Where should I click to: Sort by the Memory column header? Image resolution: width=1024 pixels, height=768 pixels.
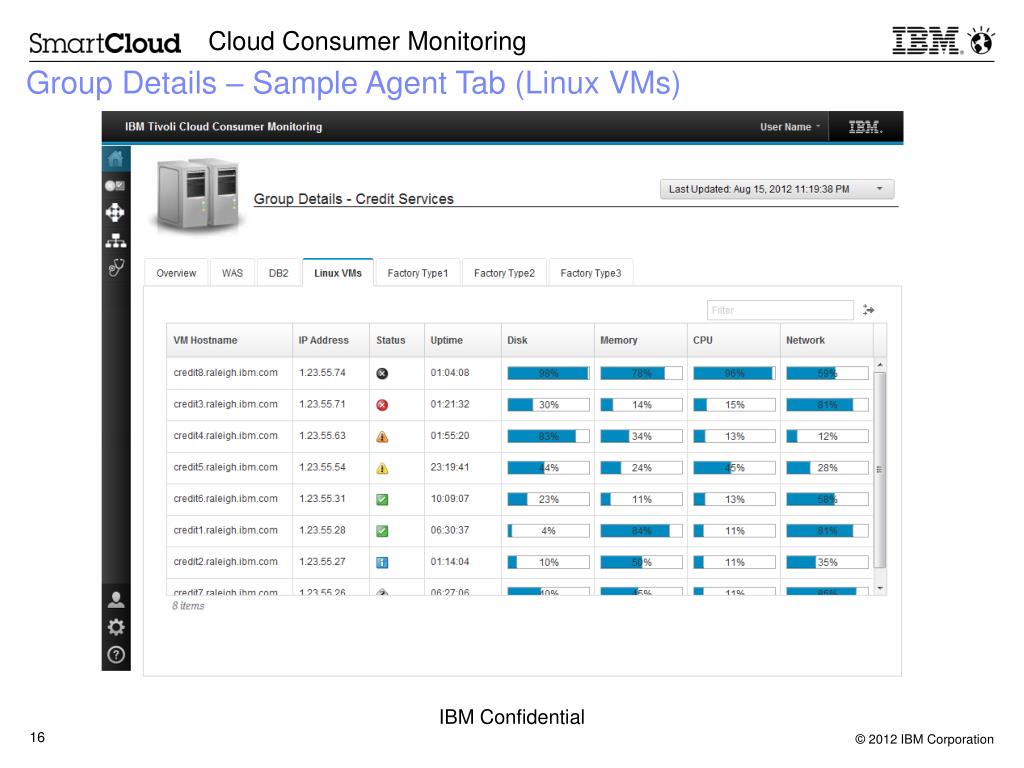(641, 340)
